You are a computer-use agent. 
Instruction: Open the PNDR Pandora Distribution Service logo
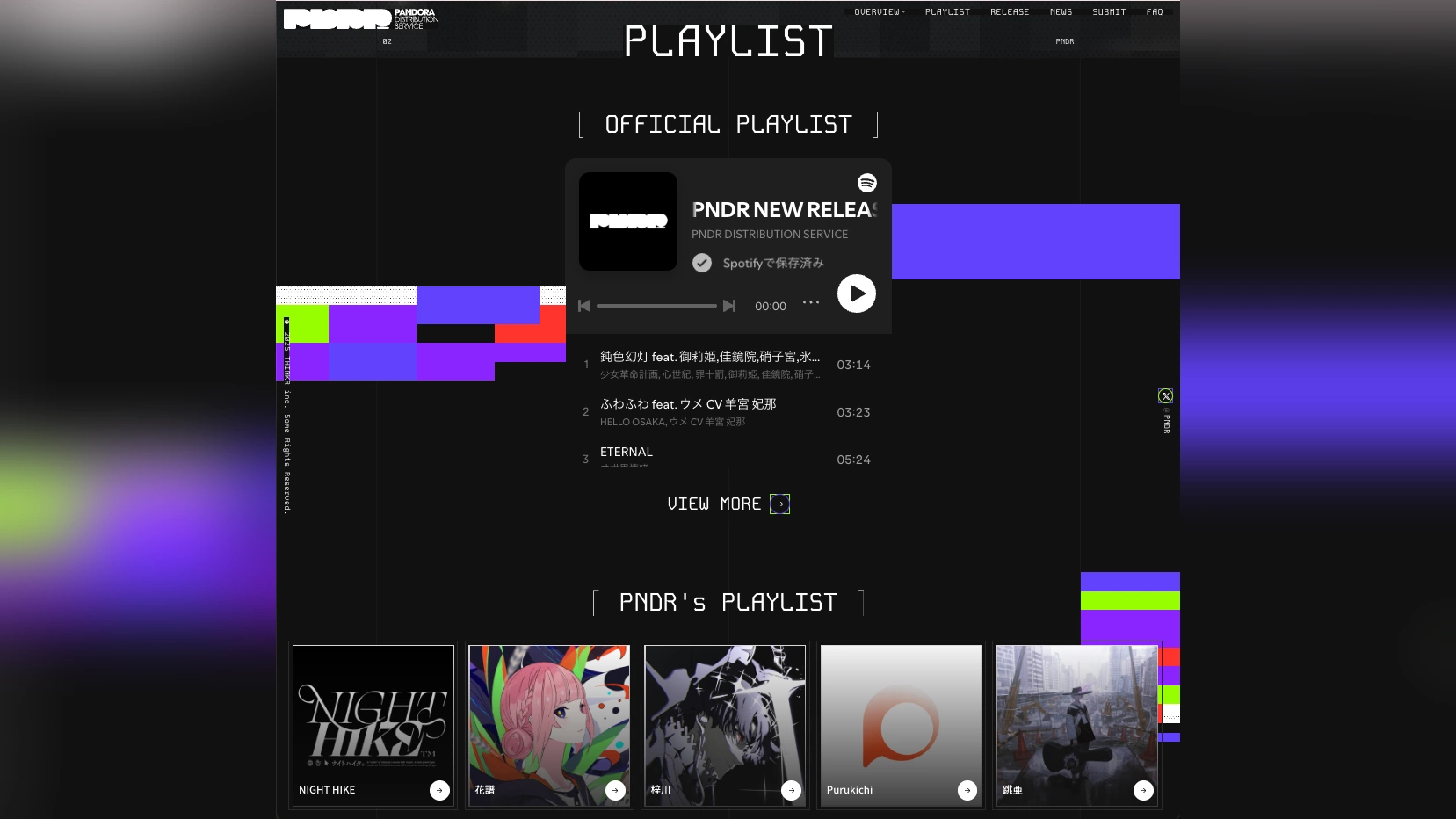[361, 18]
